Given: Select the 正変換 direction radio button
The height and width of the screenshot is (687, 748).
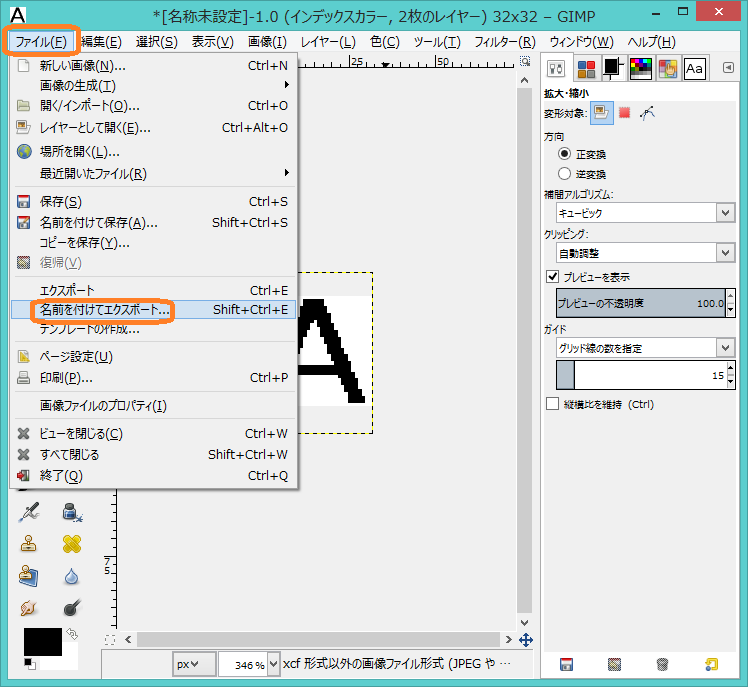Looking at the screenshot, I should [564, 154].
